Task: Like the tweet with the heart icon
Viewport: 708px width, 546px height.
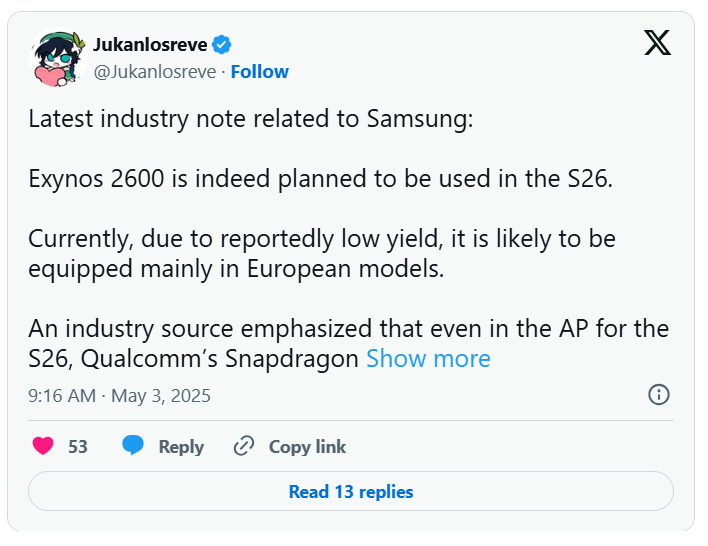Action: point(43,446)
